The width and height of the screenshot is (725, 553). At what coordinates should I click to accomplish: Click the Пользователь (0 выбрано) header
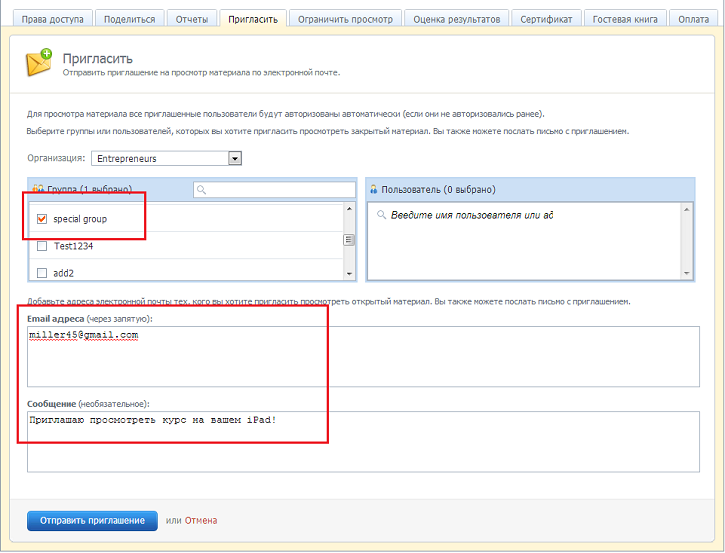click(x=438, y=190)
